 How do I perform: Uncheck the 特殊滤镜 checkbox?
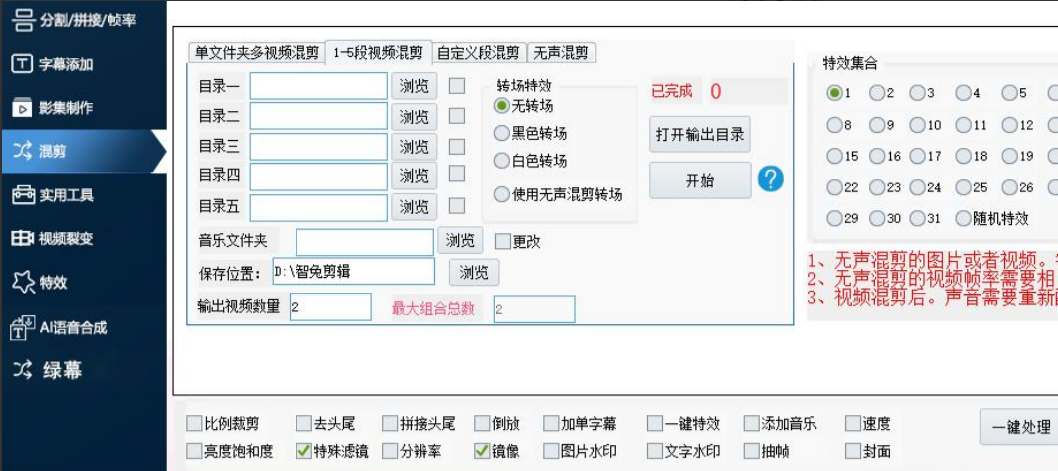304,451
